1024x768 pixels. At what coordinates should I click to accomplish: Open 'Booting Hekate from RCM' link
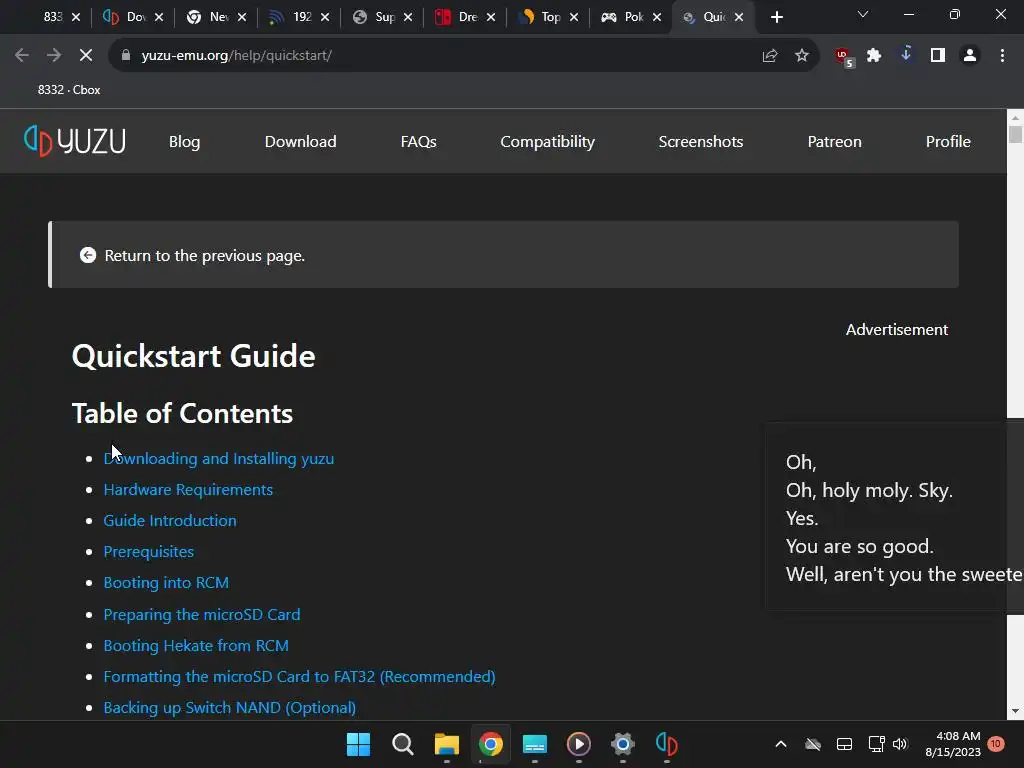[196, 645]
